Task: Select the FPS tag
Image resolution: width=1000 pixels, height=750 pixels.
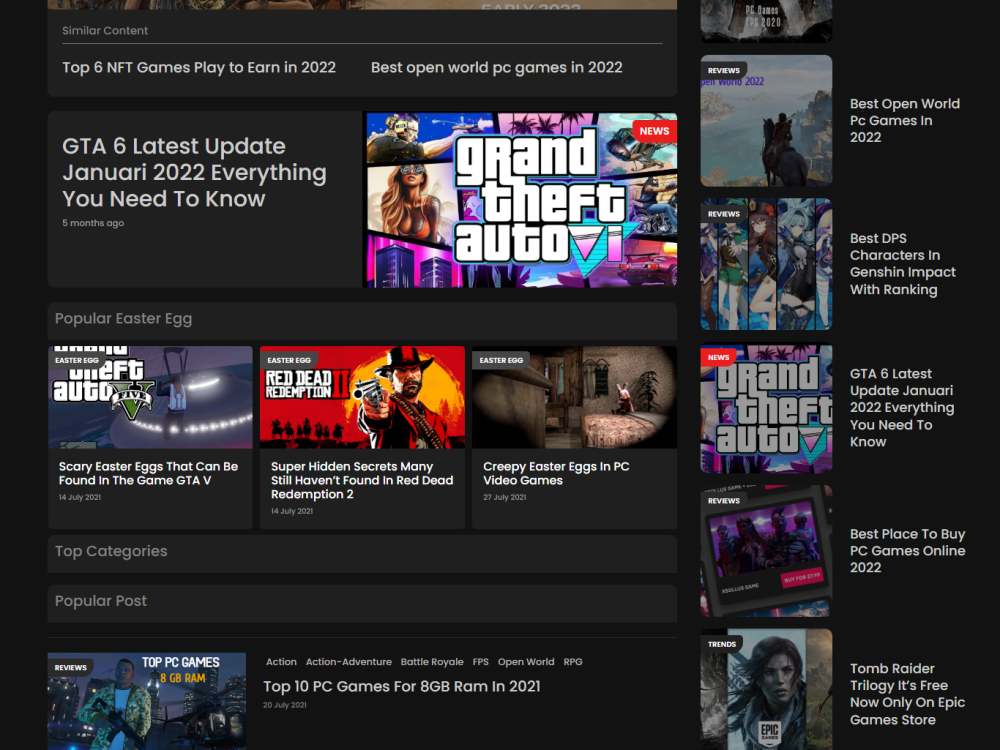Action: coord(481,662)
